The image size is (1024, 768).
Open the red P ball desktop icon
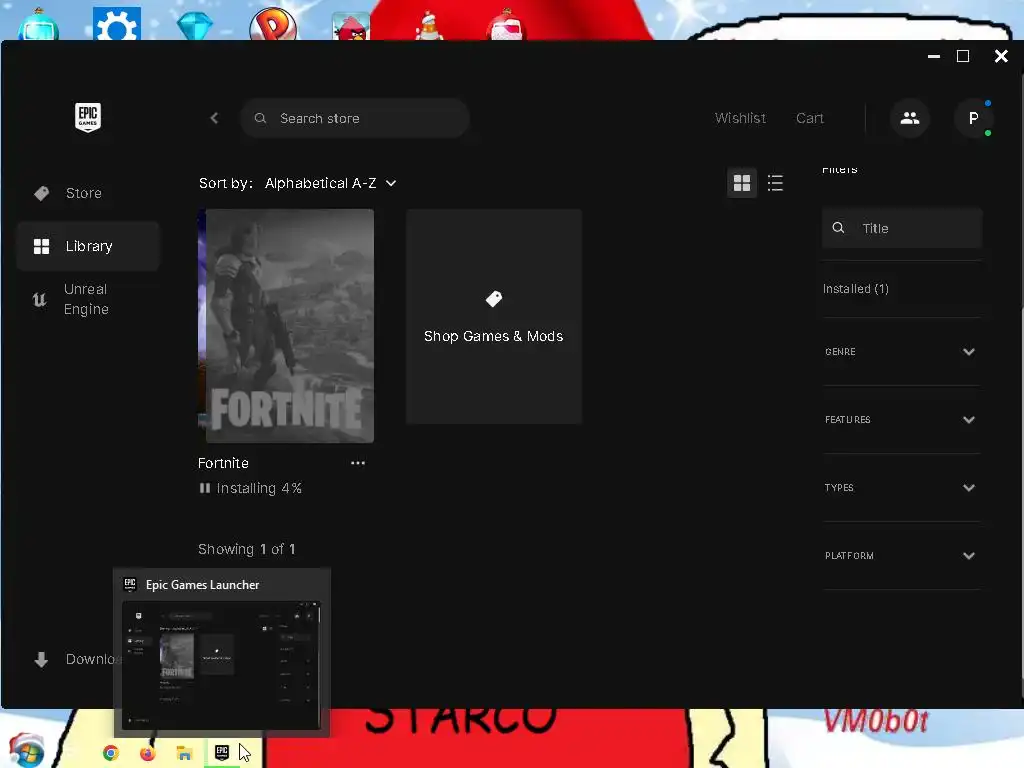tap(273, 25)
